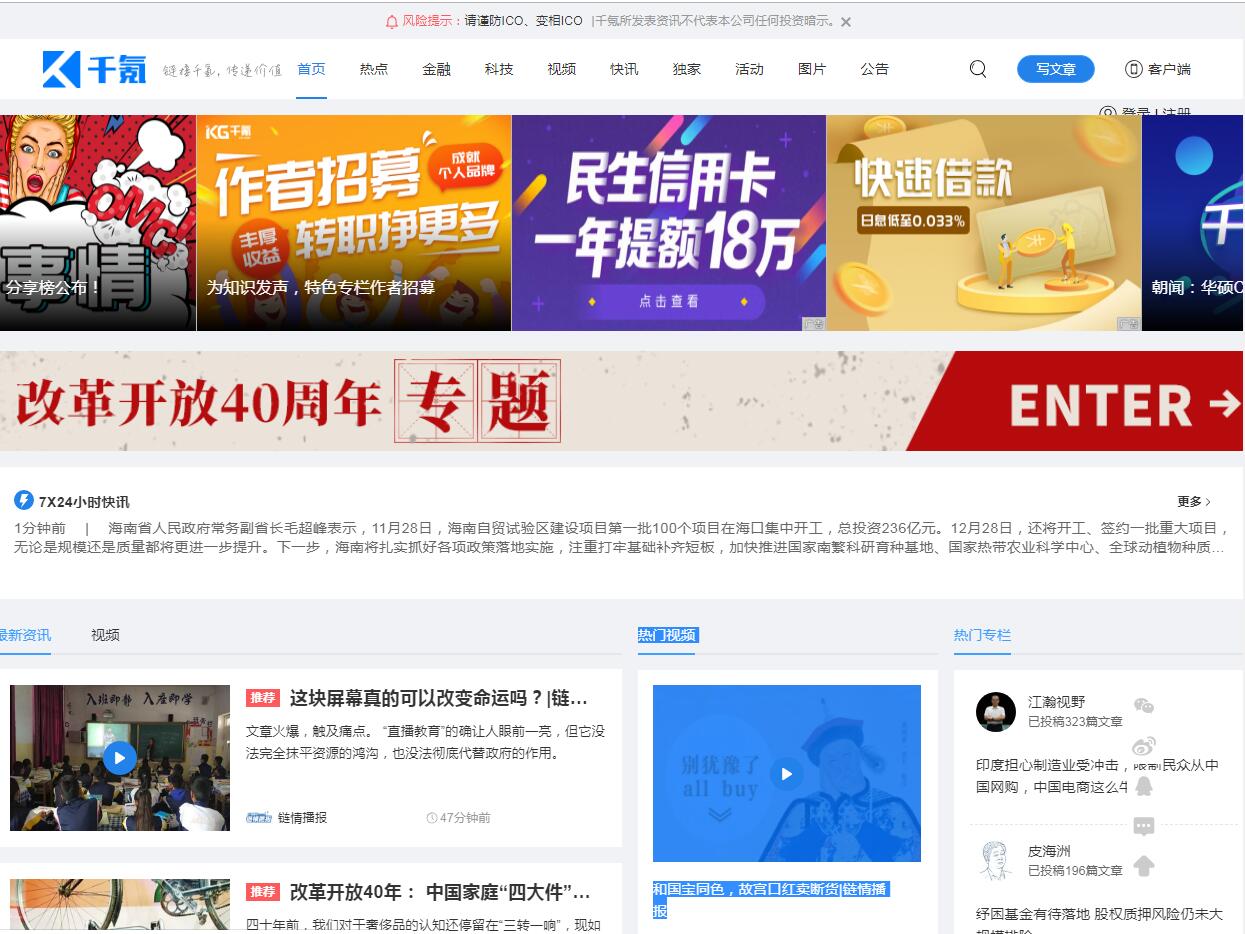Image resolution: width=1245 pixels, height=934 pixels.
Task: Play the classroom article video thumbnail
Action: coord(120,758)
